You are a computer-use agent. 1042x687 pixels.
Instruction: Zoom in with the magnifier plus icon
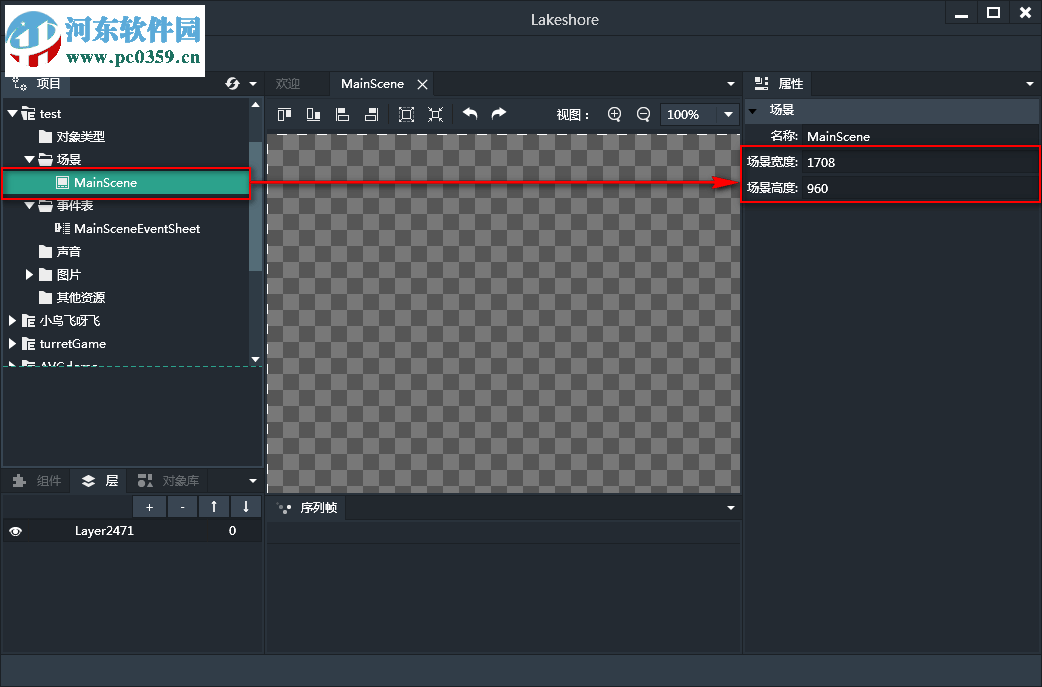pyautogui.click(x=615, y=114)
